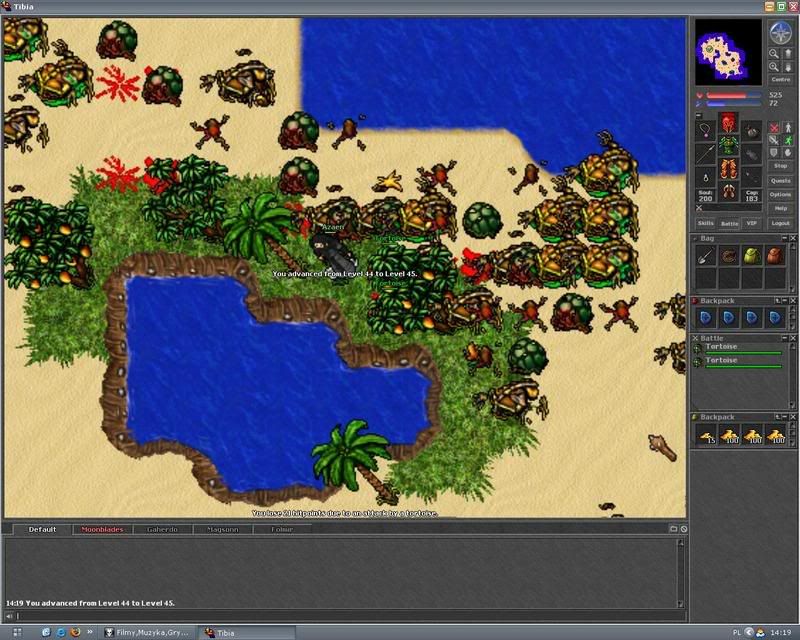Click the Help button

[781, 208]
